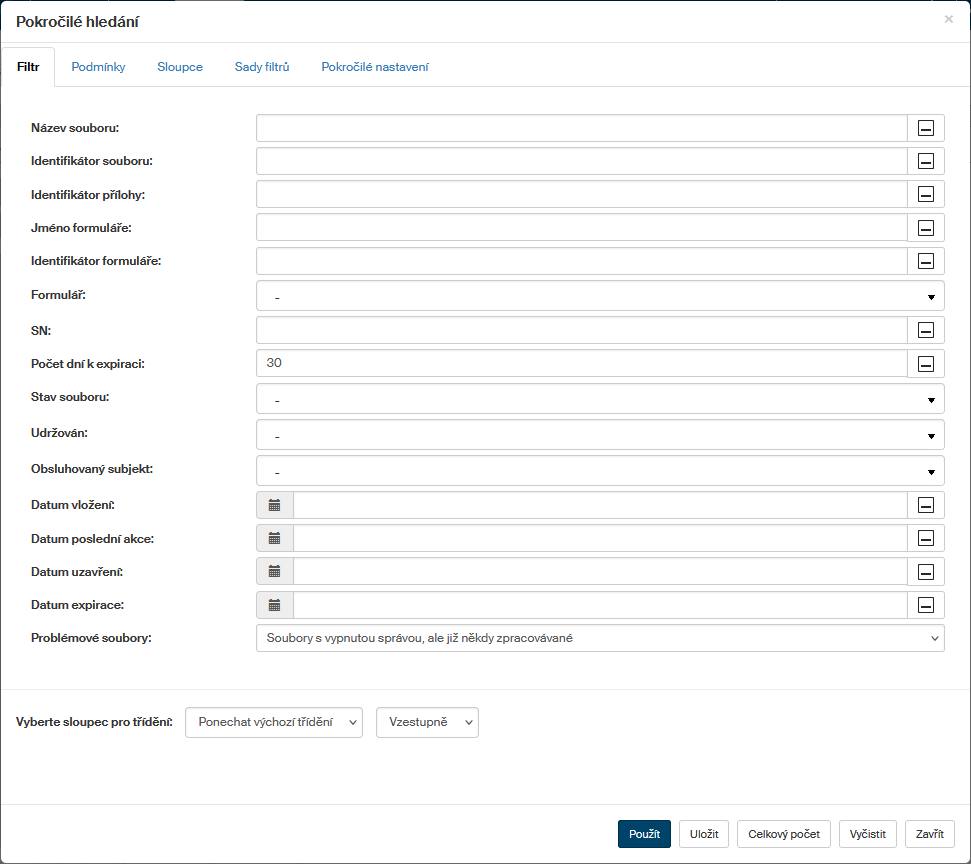Image resolution: width=971 pixels, height=864 pixels.
Task: Open the Vzestupně sort order dropdown
Action: click(x=427, y=722)
